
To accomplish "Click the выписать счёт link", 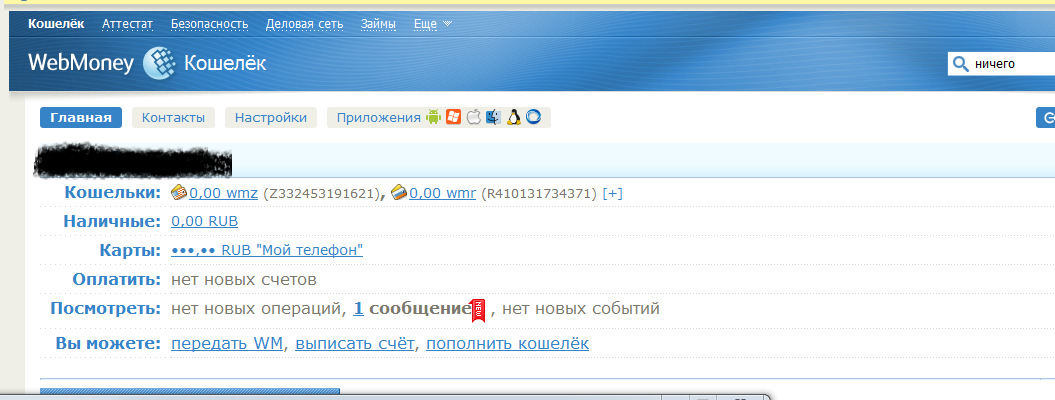I will (355, 344).
